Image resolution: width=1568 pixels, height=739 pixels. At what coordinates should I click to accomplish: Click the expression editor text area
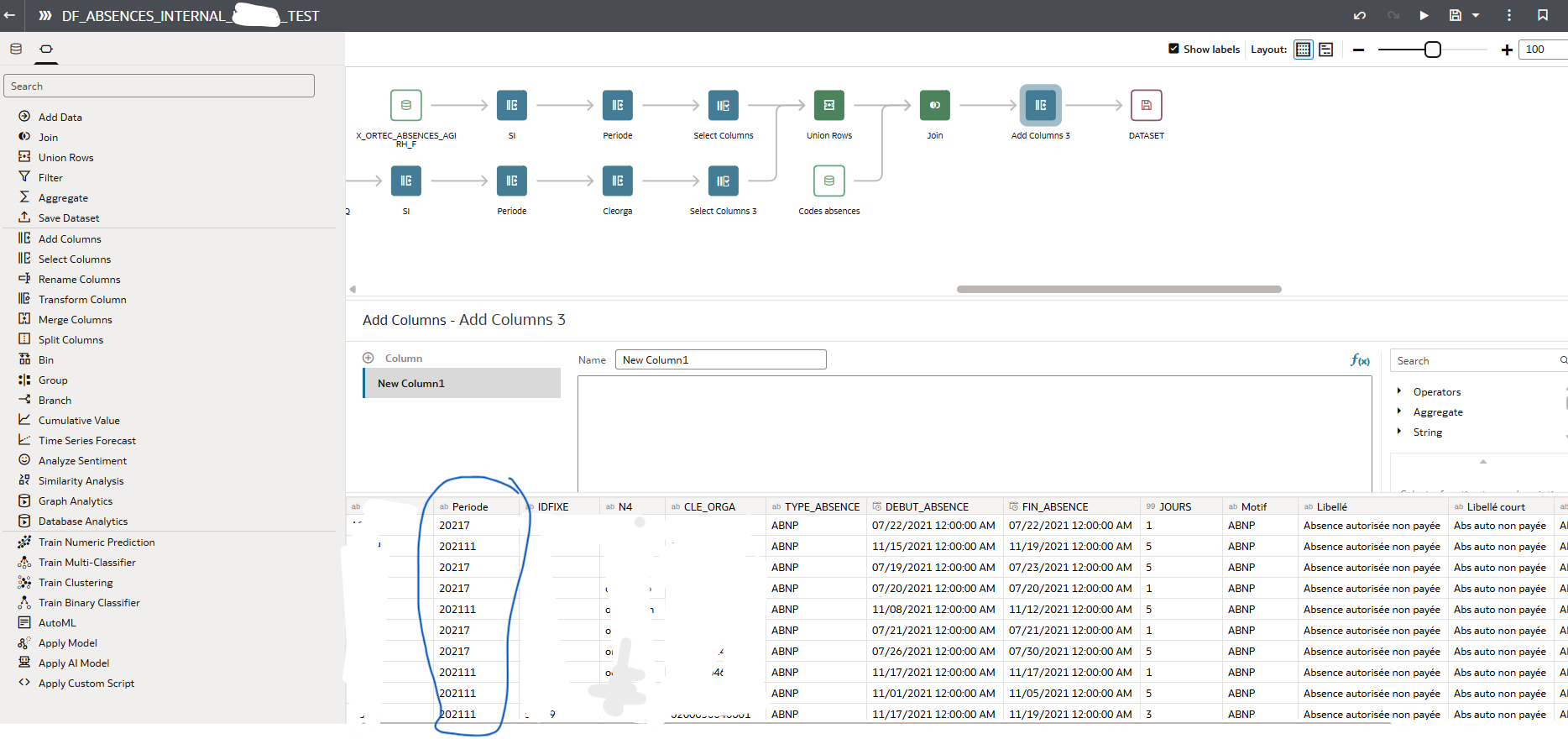click(x=975, y=433)
